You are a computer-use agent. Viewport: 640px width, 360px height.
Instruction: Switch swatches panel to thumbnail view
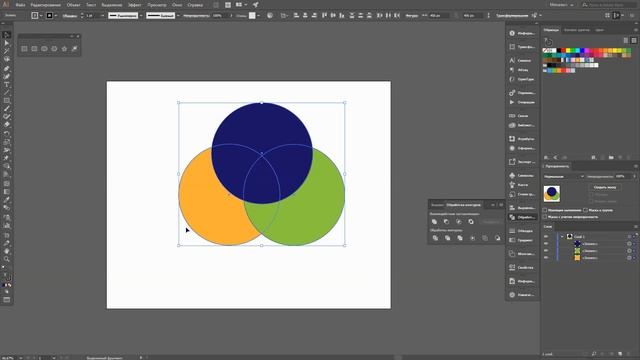[x=634, y=40]
